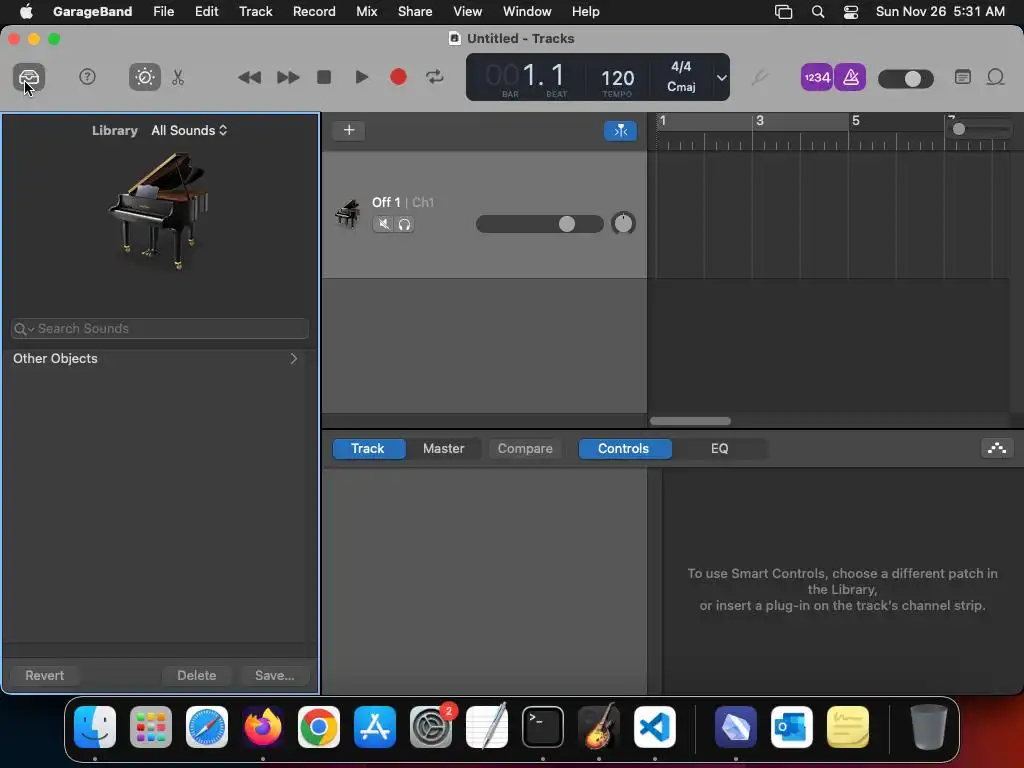Click the Search Sounds field

tap(160, 328)
